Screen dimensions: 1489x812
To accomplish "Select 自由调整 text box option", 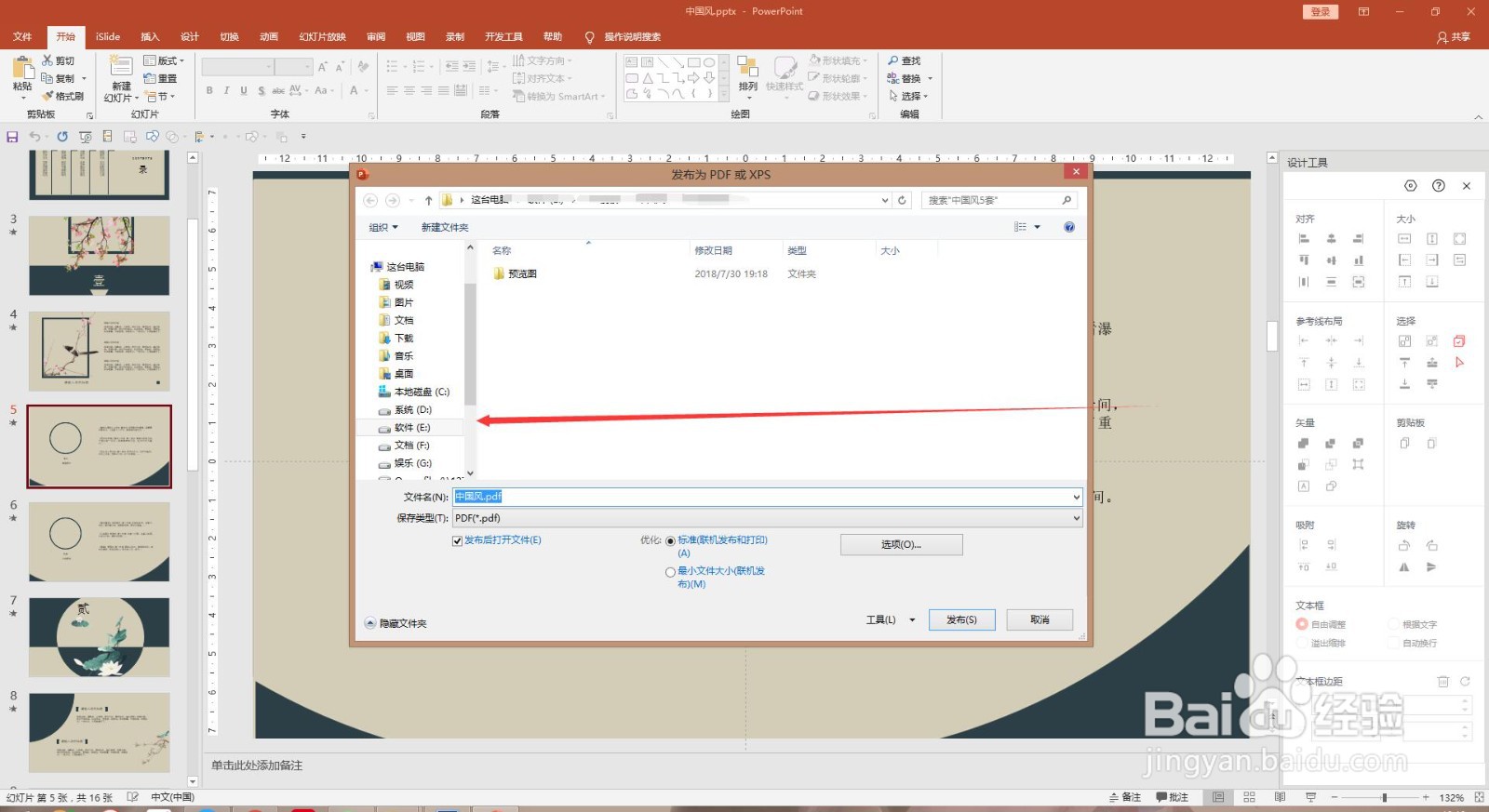I will [1302, 624].
